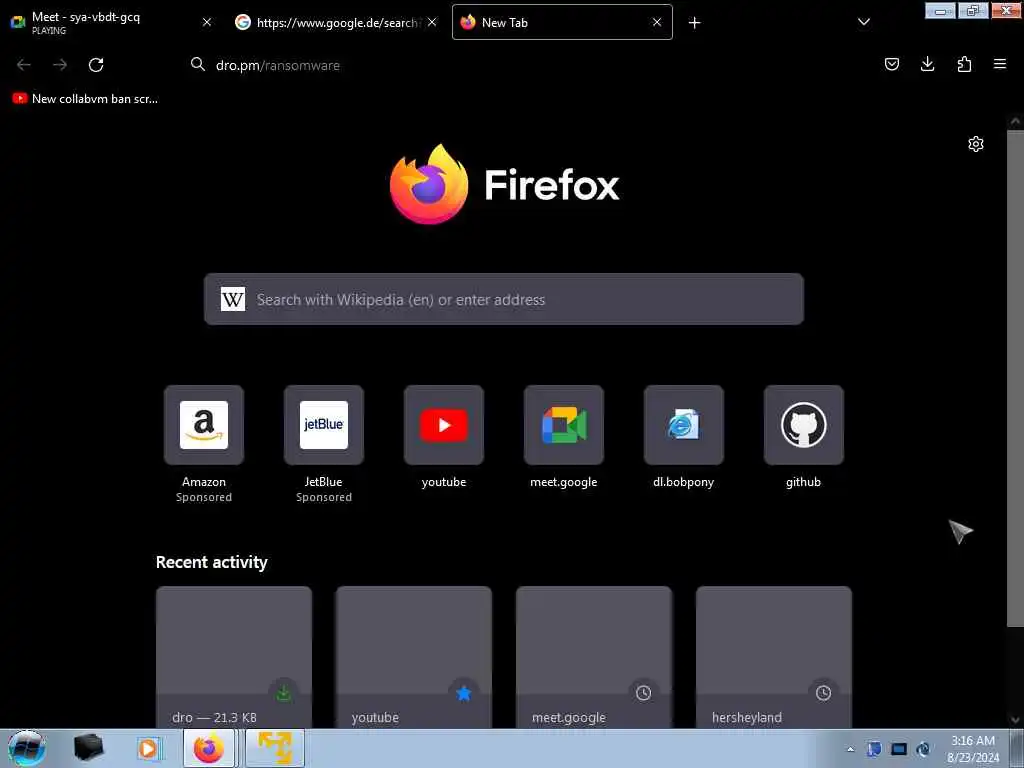Show hidden system tray icons

pyautogui.click(x=850, y=749)
